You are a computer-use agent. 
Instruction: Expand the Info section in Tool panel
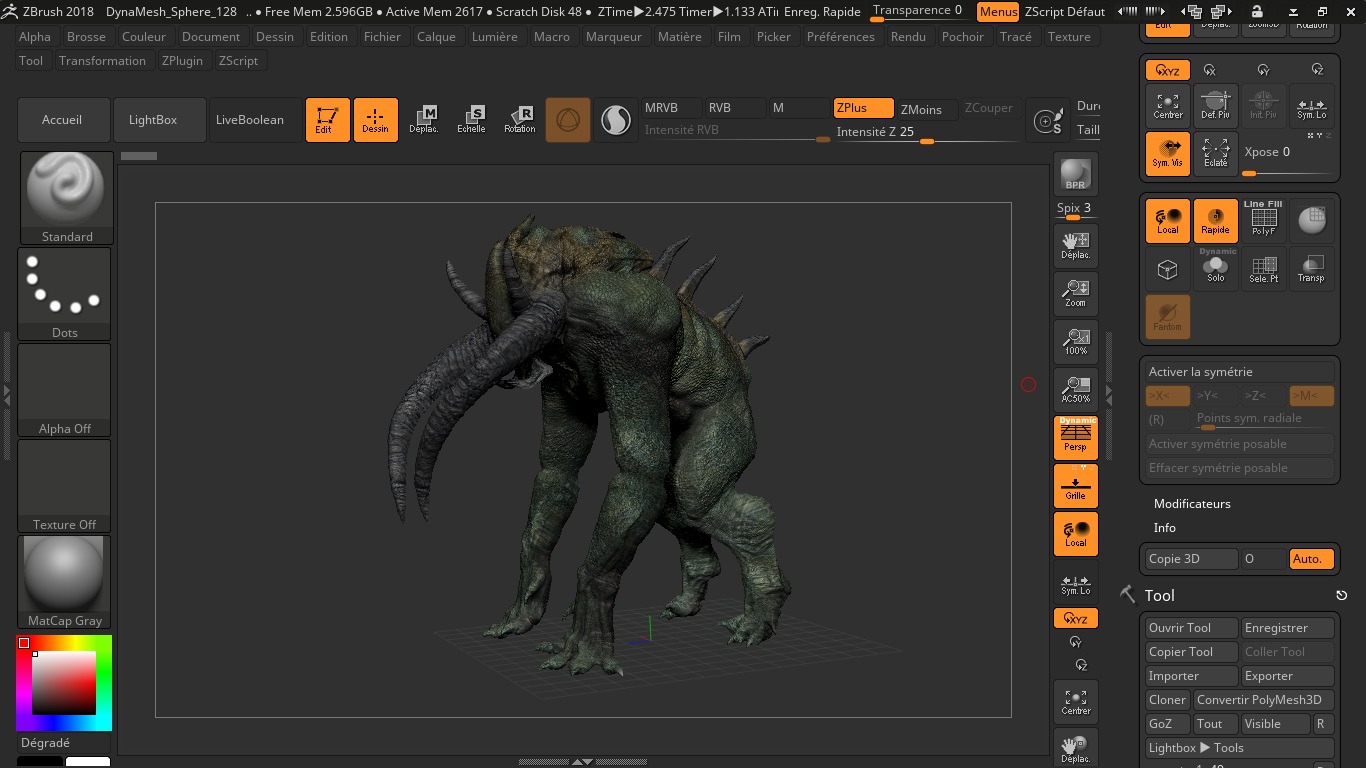(x=1164, y=527)
